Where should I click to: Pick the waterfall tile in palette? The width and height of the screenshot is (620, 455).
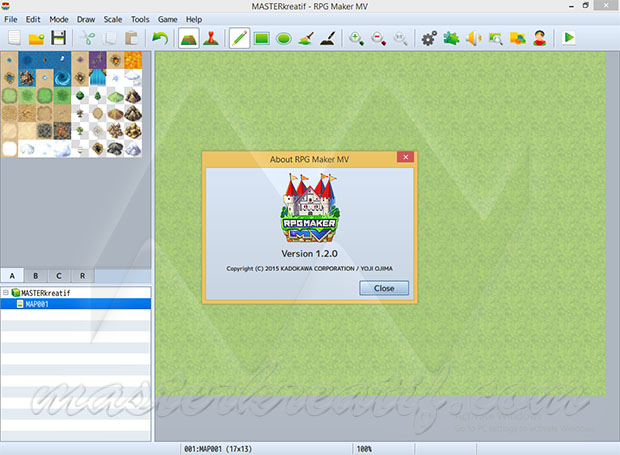[x=97, y=78]
